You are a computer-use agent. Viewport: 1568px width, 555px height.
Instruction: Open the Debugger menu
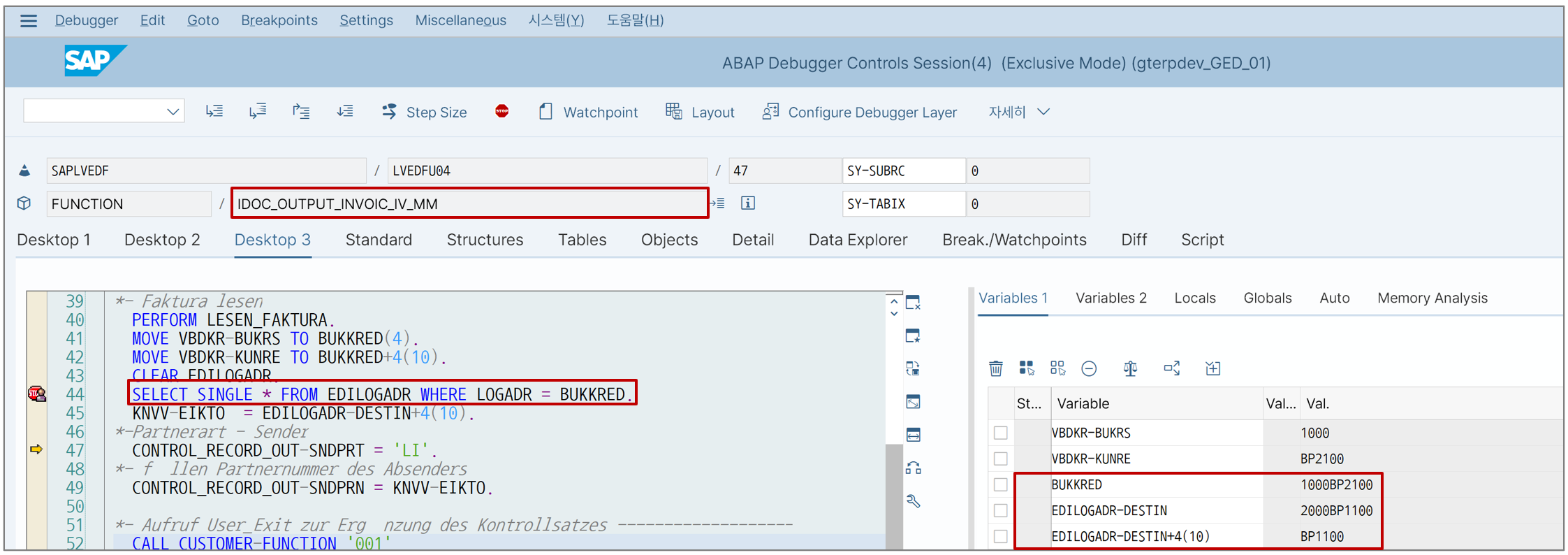pos(87,20)
